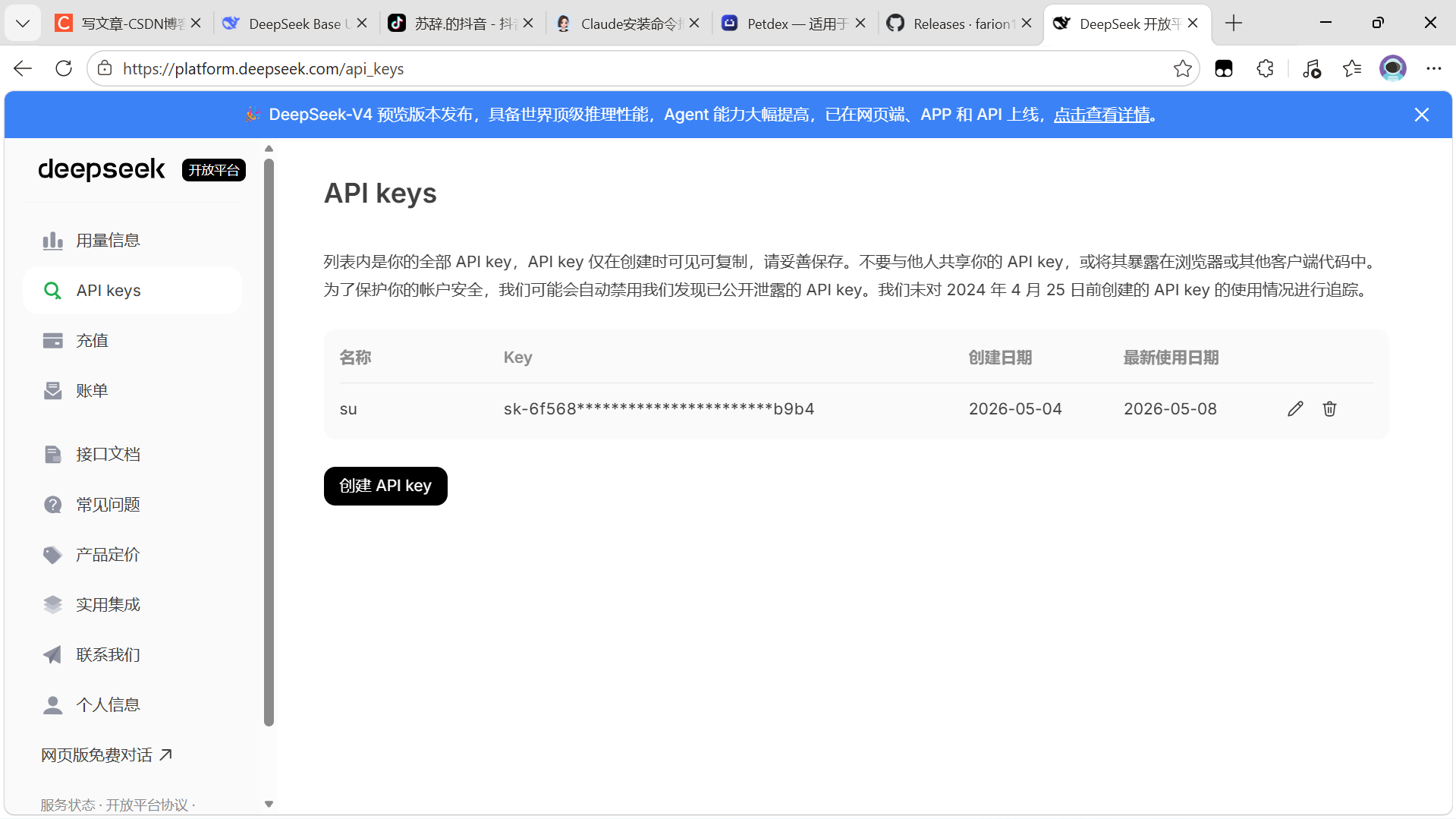
Task: Open 充值 top-up page
Action: (x=133, y=341)
